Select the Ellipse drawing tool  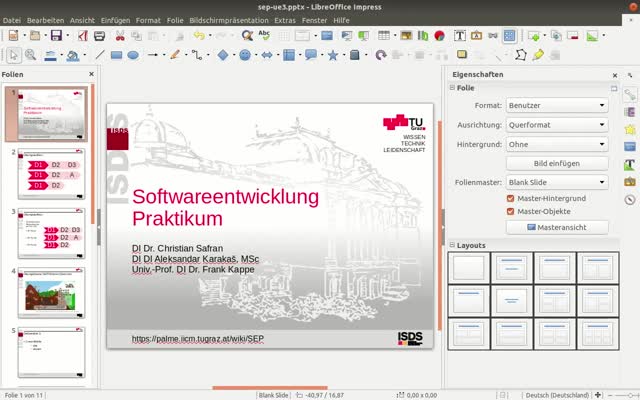pyautogui.click(x=133, y=55)
